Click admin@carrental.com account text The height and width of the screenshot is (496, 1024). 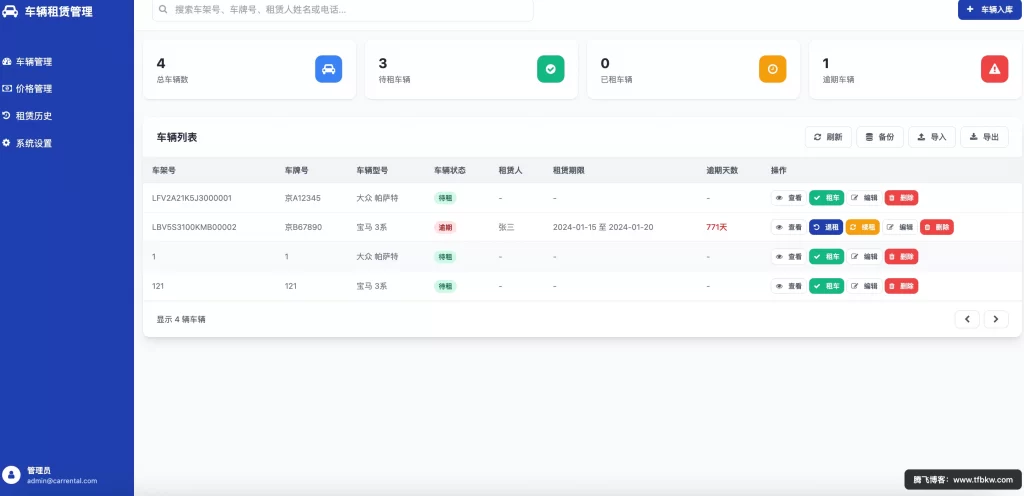(x=62, y=481)
